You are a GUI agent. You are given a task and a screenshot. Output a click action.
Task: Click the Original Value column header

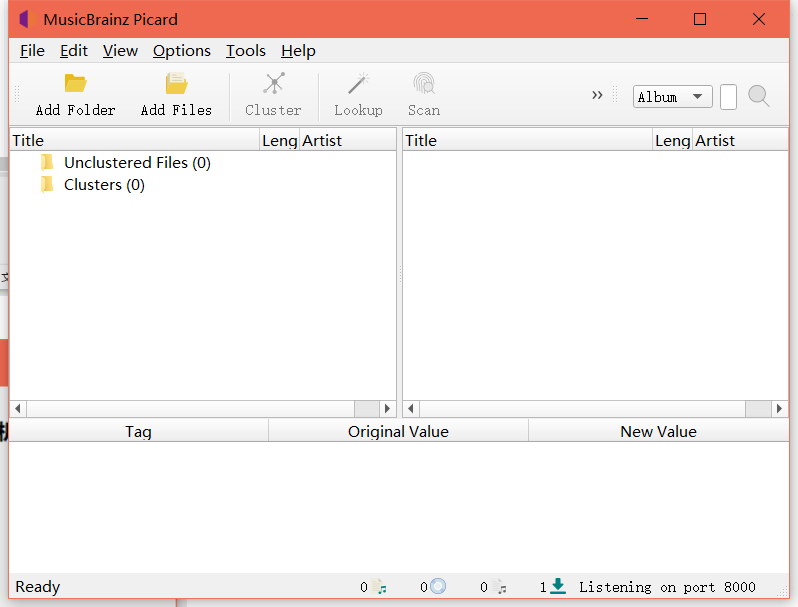point(398,431)
